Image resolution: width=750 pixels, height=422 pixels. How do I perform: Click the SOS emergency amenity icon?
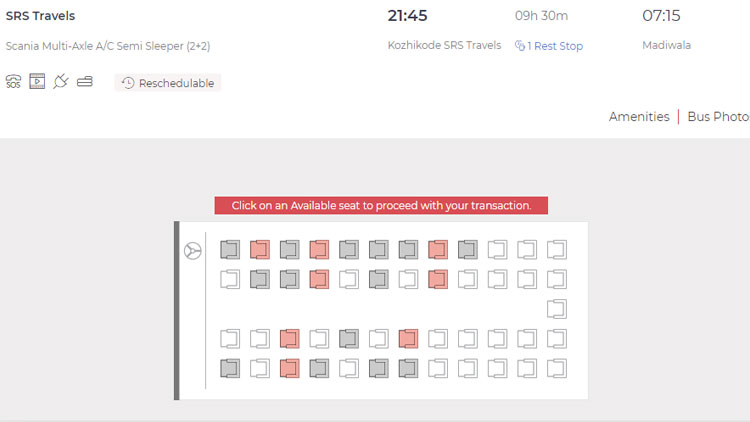click(x=13, y=82)
